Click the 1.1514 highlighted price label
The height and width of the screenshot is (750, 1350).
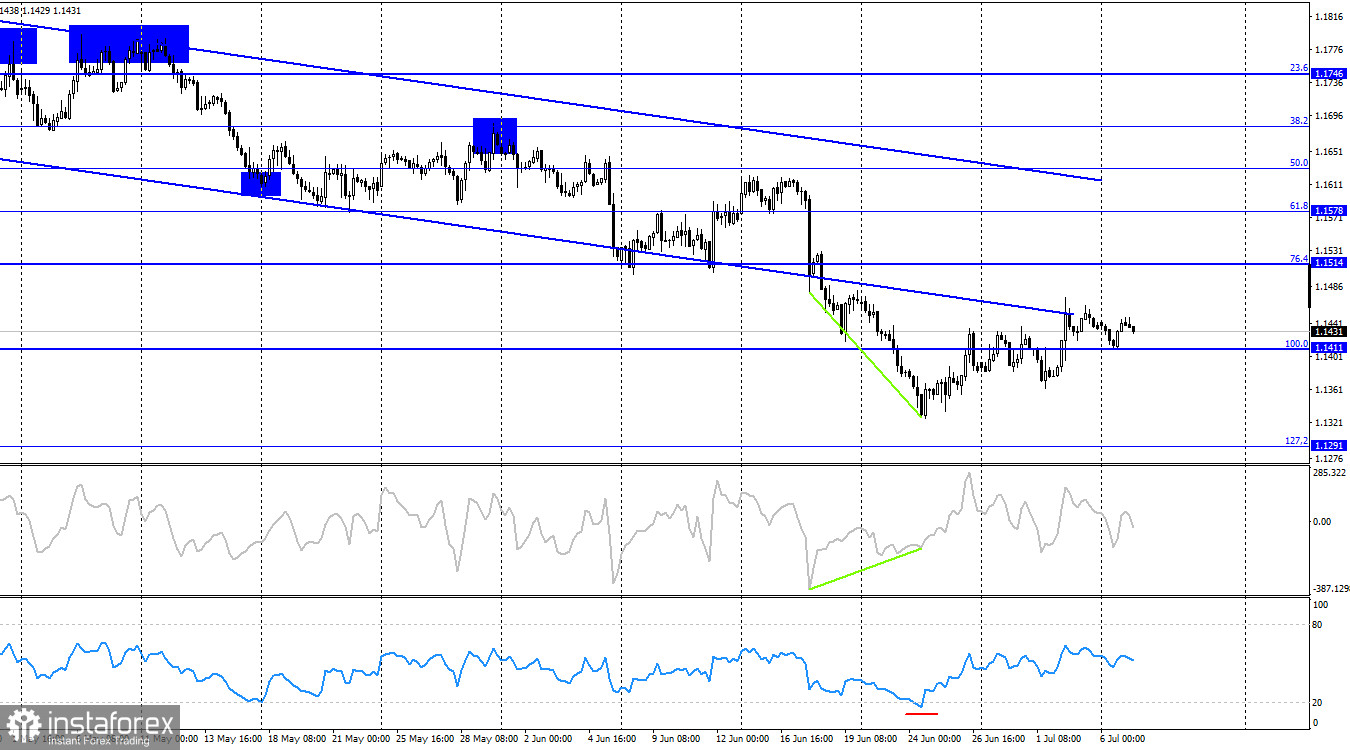tap(1328, 262)
